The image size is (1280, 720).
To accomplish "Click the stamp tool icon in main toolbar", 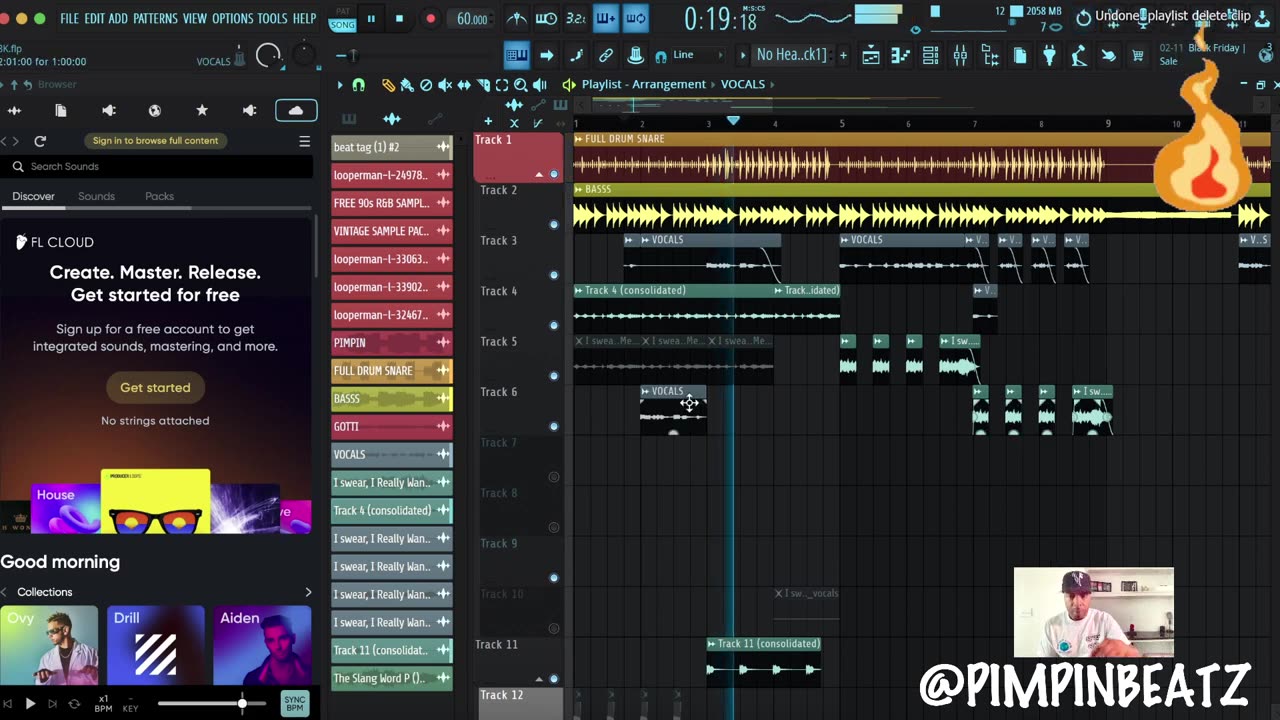I will 635,55.
